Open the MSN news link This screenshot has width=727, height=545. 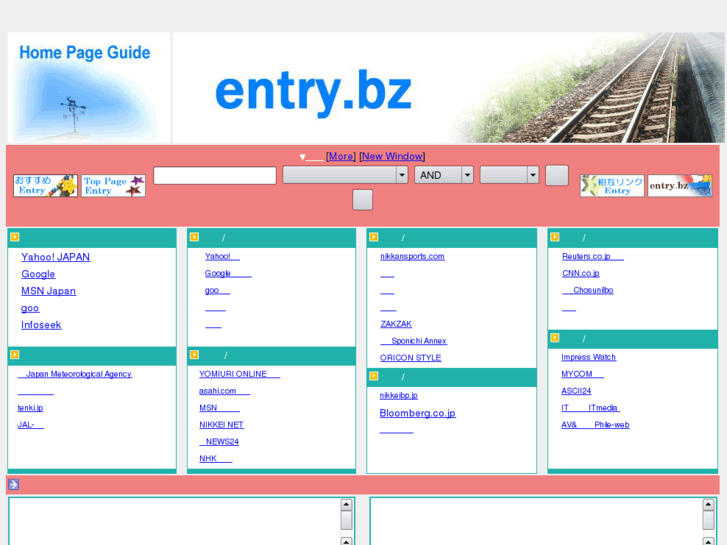click(x=219, y=408)
